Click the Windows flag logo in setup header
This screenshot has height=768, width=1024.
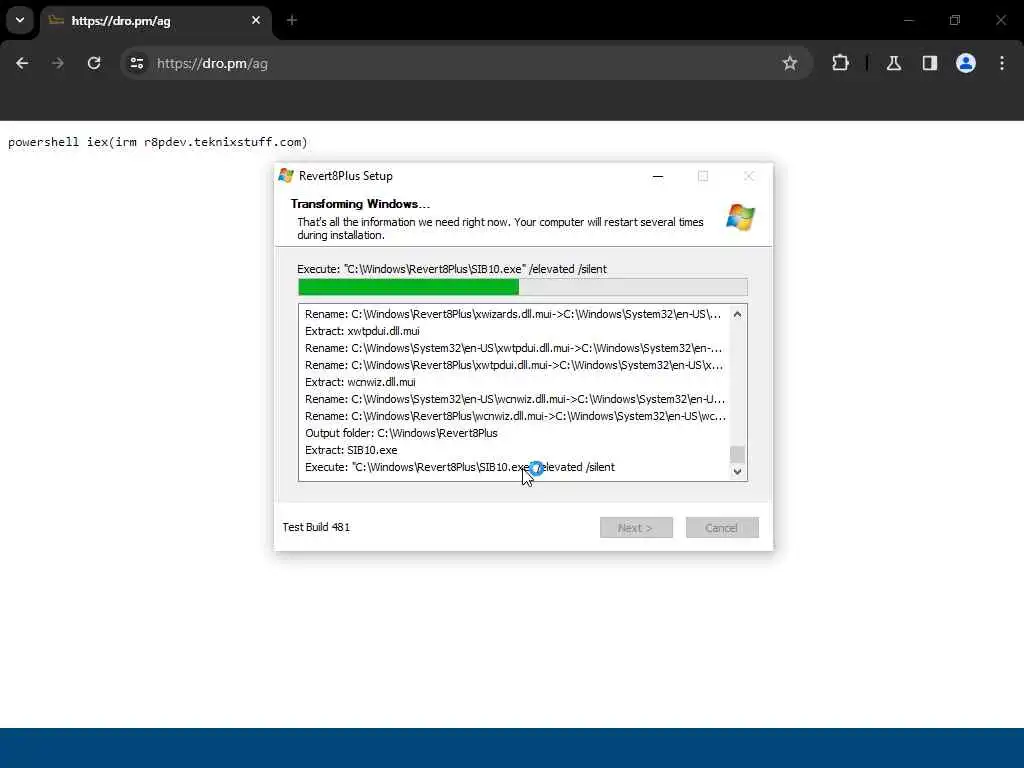(x=741, y=217)
